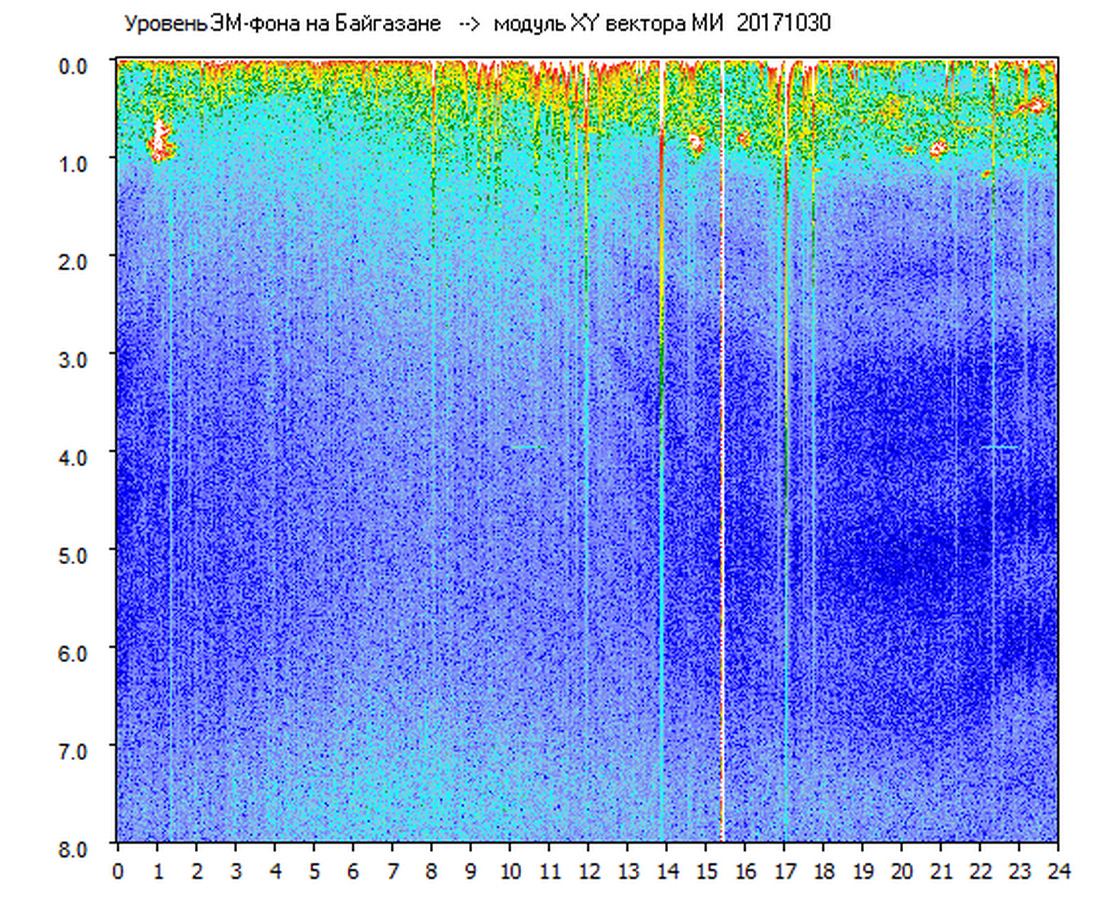
Task: Click the yellow vertical streak near hour 14
Action: 662,250
